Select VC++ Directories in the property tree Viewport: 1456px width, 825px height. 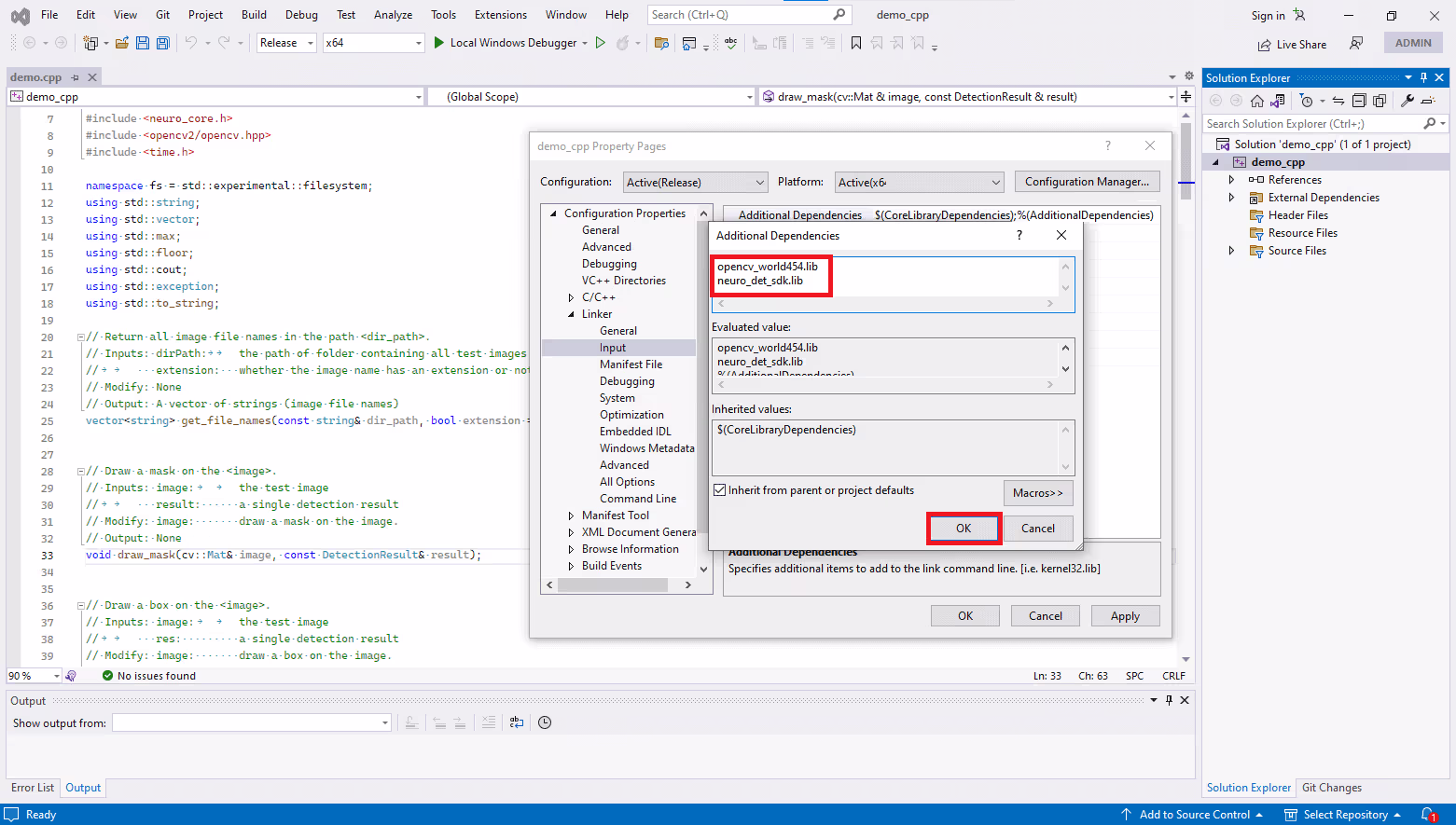(624, 281)
